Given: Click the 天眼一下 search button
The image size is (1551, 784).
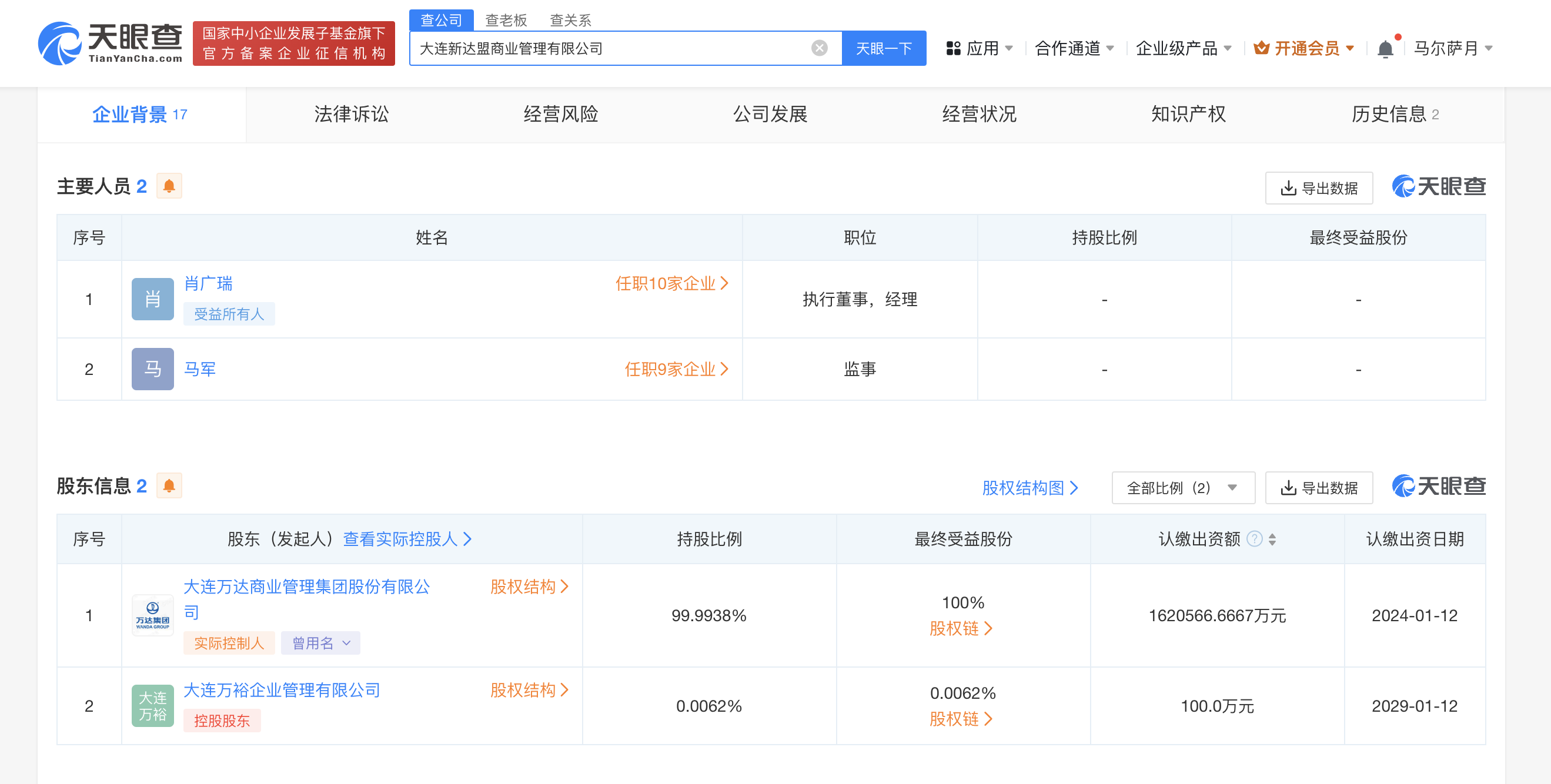Looking at the screenshot, I should click(x=883, y=48).
